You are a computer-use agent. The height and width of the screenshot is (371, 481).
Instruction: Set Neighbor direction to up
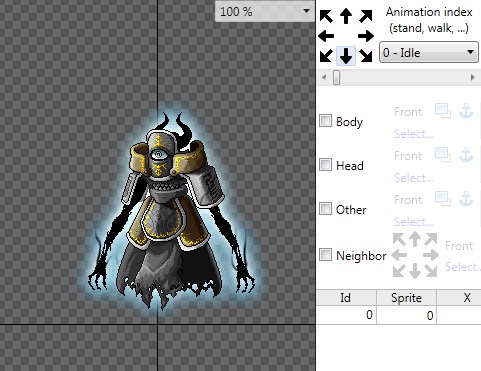(x=415, y=239)
